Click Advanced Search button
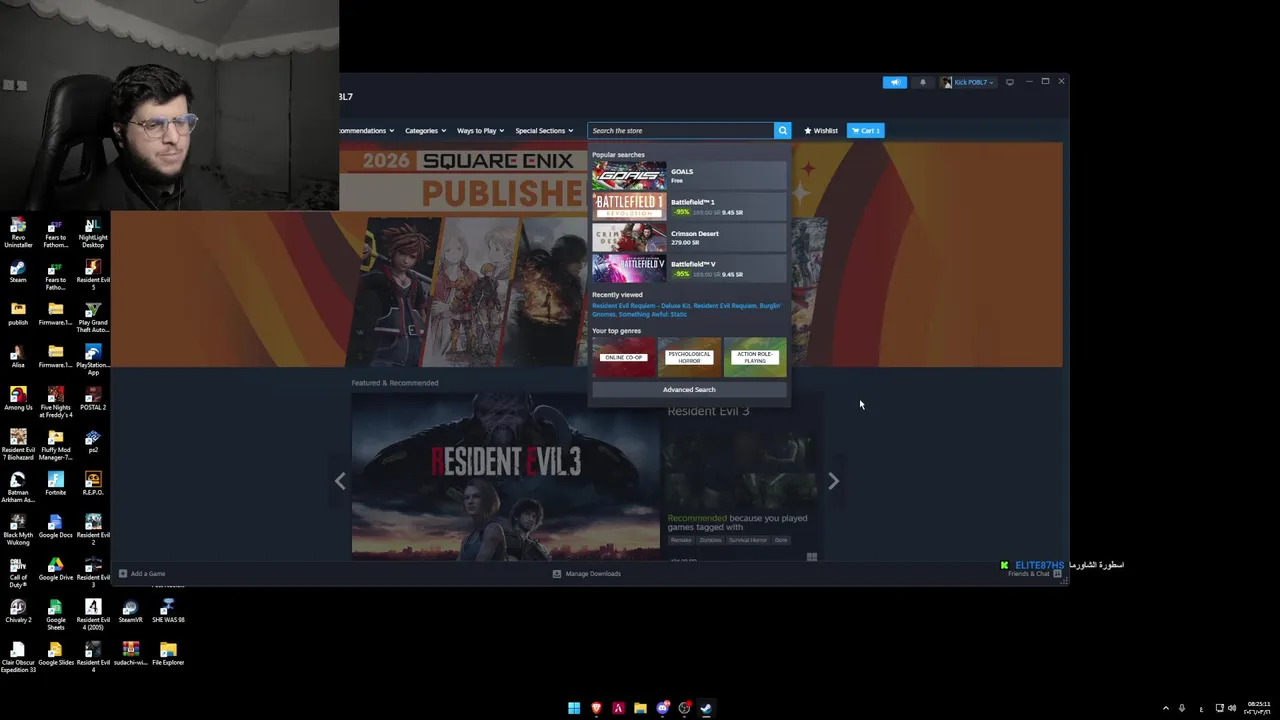The height and width of the screenshot is (720, 1280). (689, 390)
